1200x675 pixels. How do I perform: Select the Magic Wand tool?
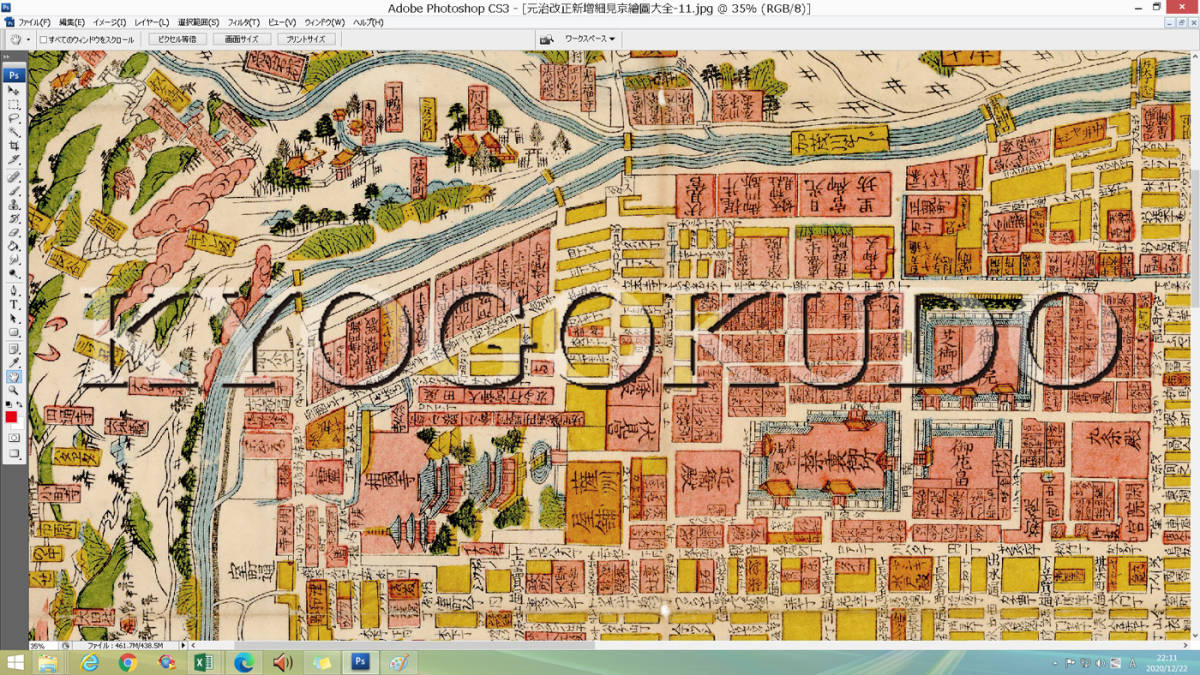[14, 132]
